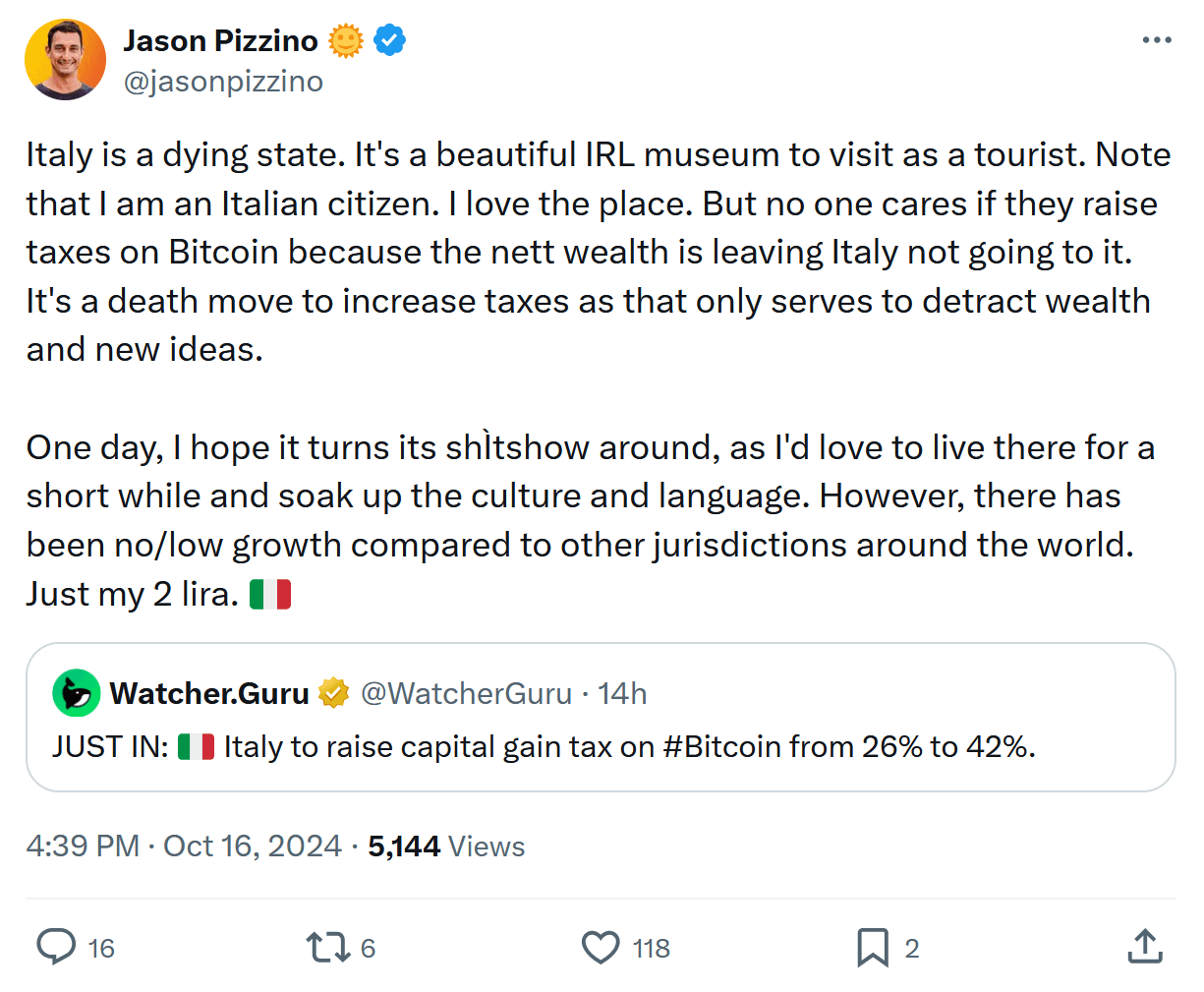Click the share upload icon
This screenshot has width=1204, height=992.
pos(1144,947)
